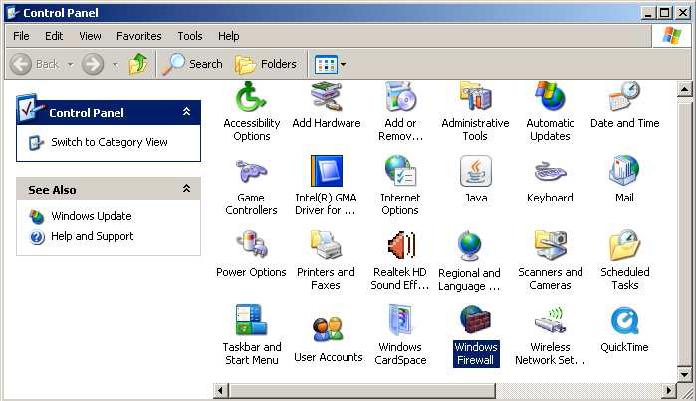
Task: Select the Windows Firewall icon
Action: [x=475, y=320]
